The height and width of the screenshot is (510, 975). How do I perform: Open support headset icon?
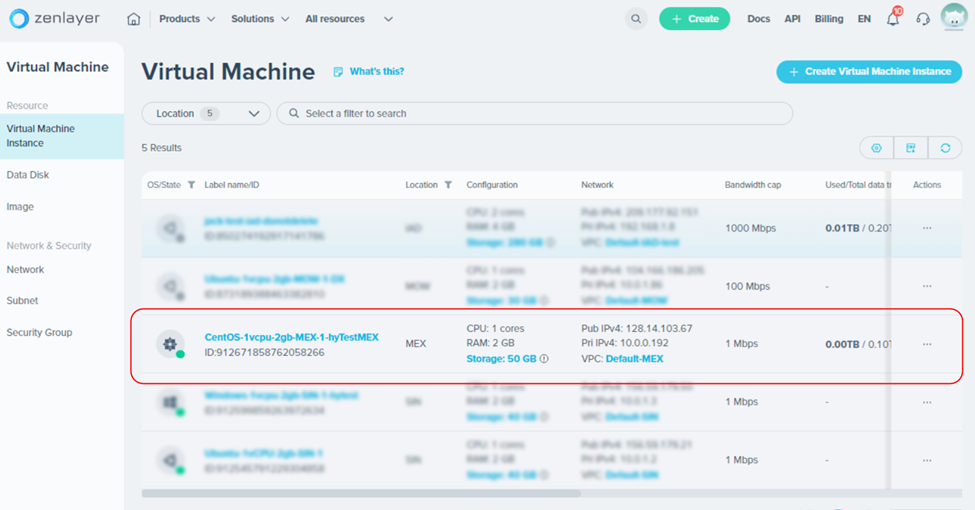point(923,19)
